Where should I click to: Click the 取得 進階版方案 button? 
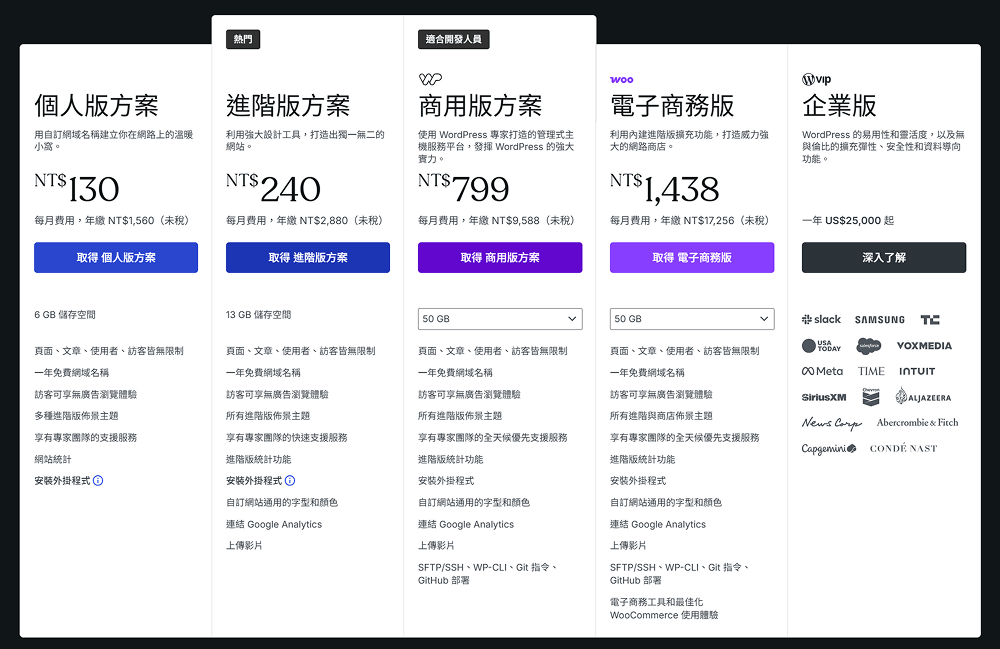[307, 258]
